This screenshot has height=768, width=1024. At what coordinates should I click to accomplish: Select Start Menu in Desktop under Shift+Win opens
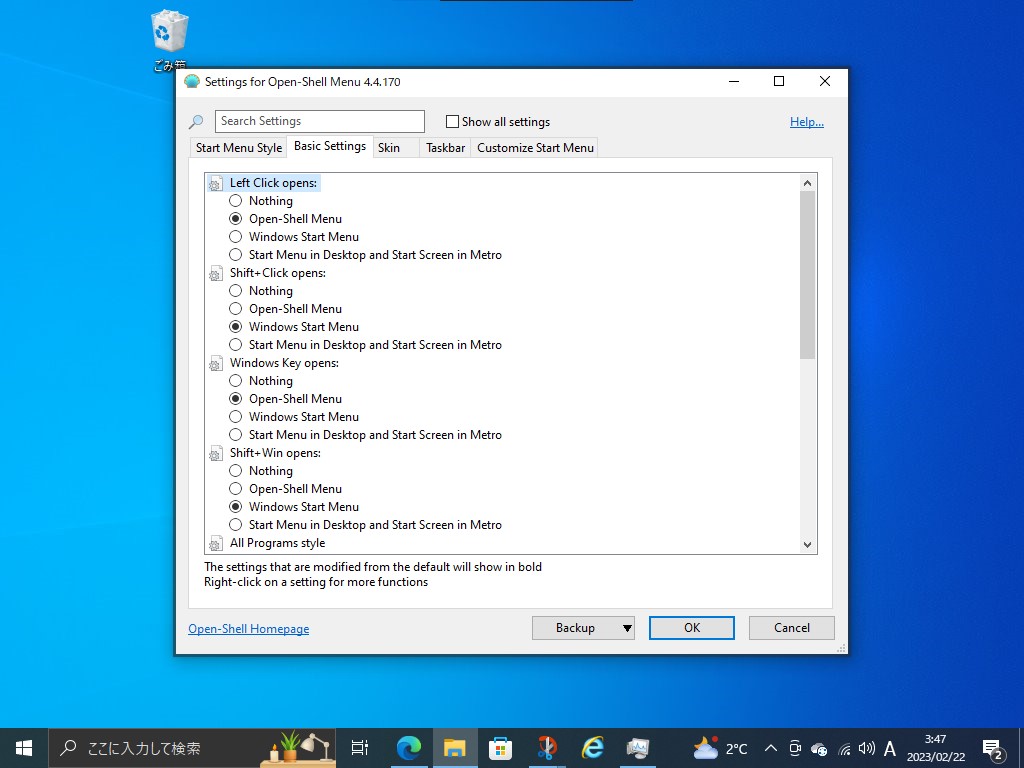236,525
